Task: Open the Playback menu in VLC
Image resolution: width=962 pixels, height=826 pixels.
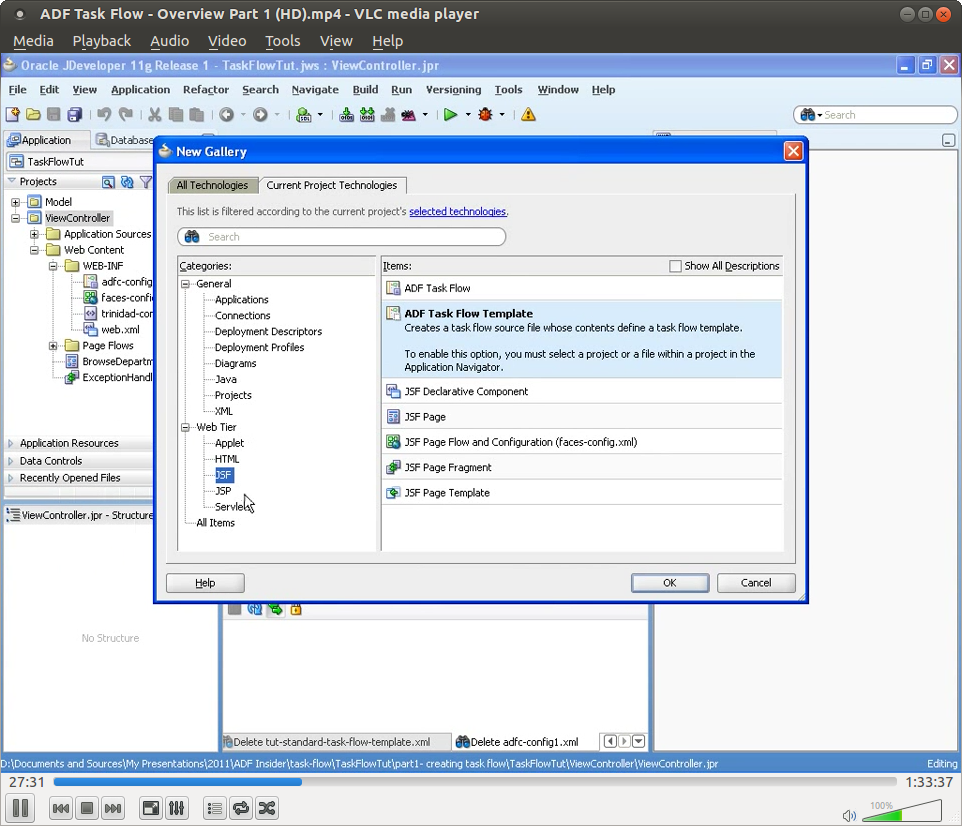Action: coord(101,41)
